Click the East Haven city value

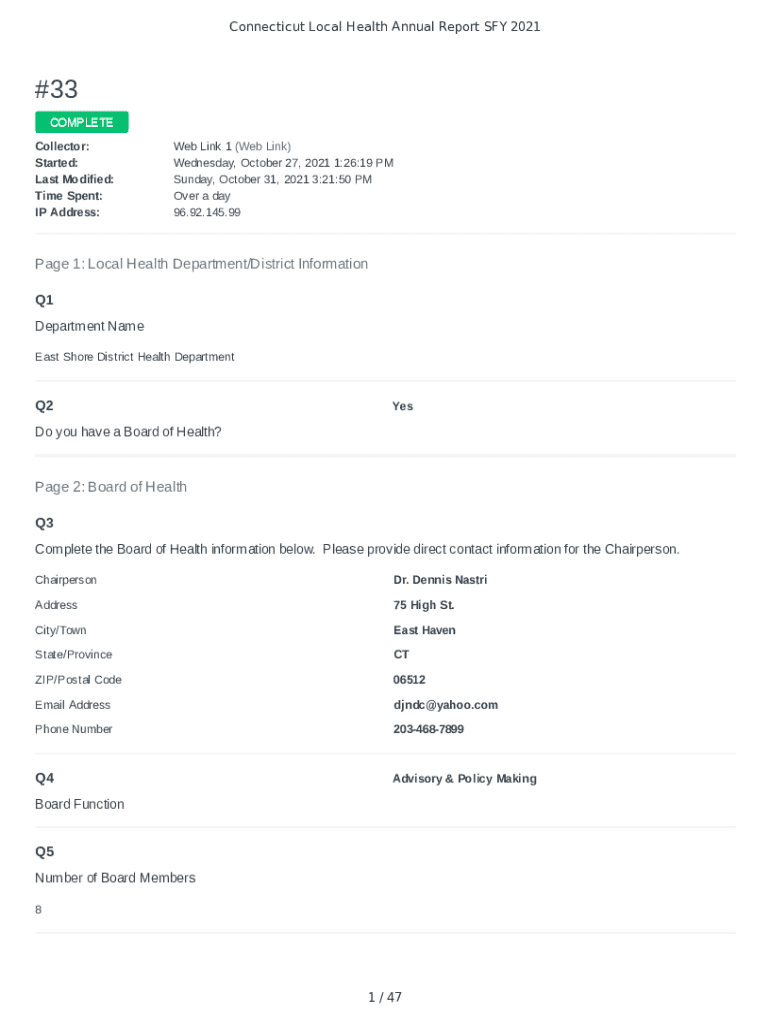424,630
